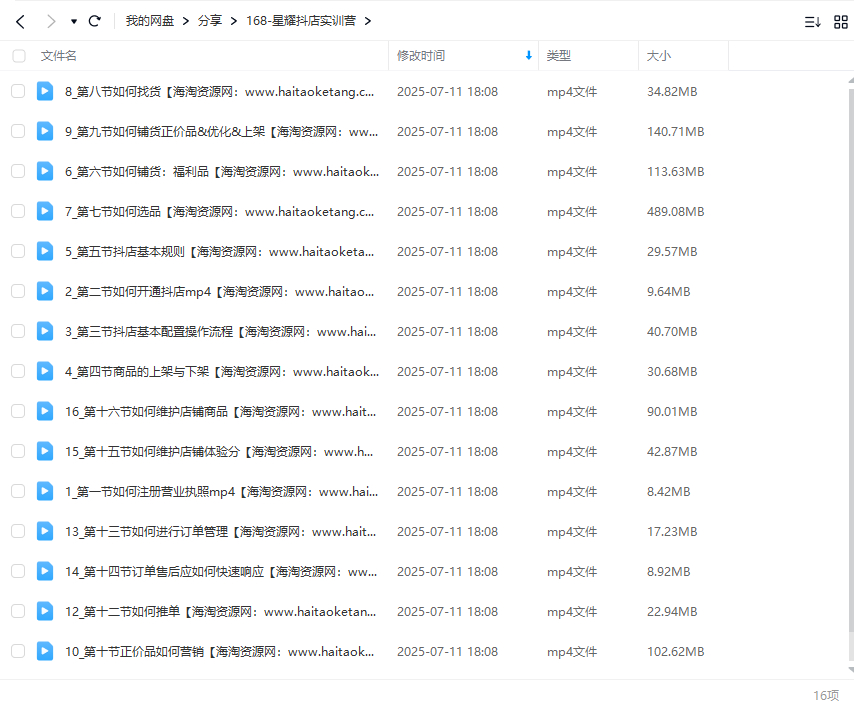Sort by 类型 column header

559,56
